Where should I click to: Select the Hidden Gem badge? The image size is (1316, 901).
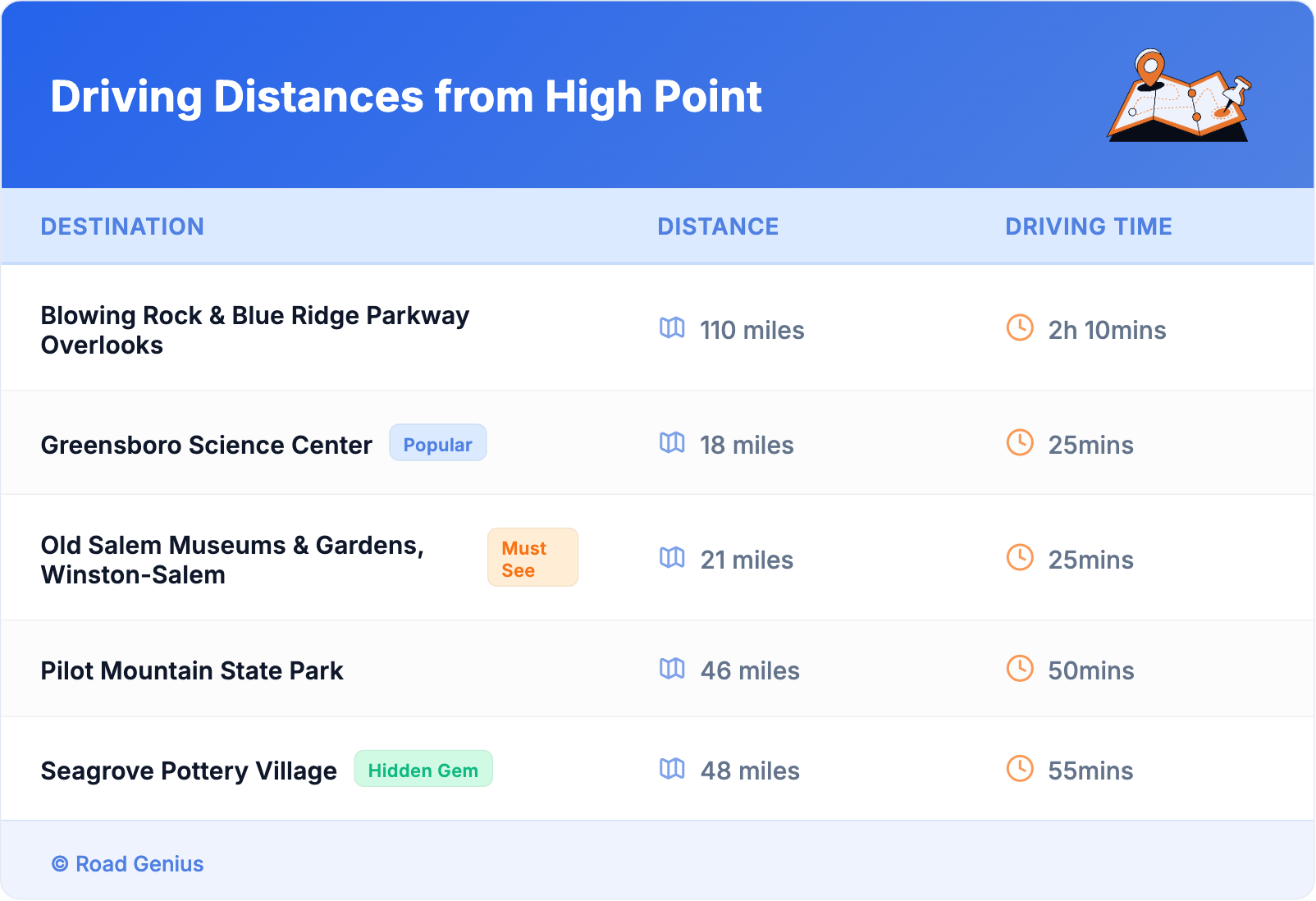click(423, 769)
